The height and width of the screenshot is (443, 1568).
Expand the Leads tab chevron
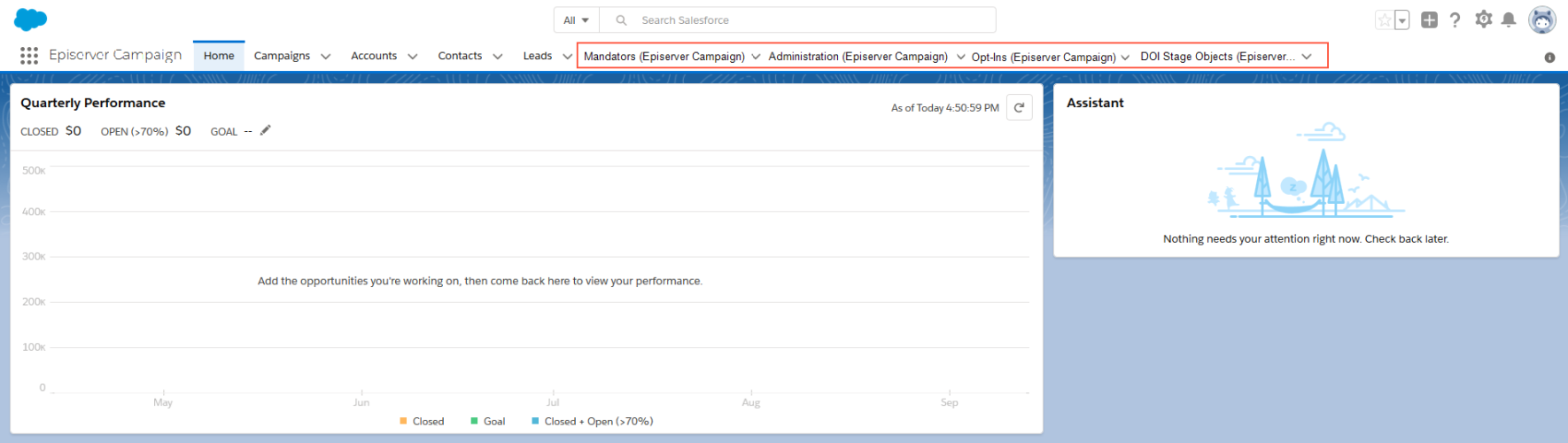(567, 57)
